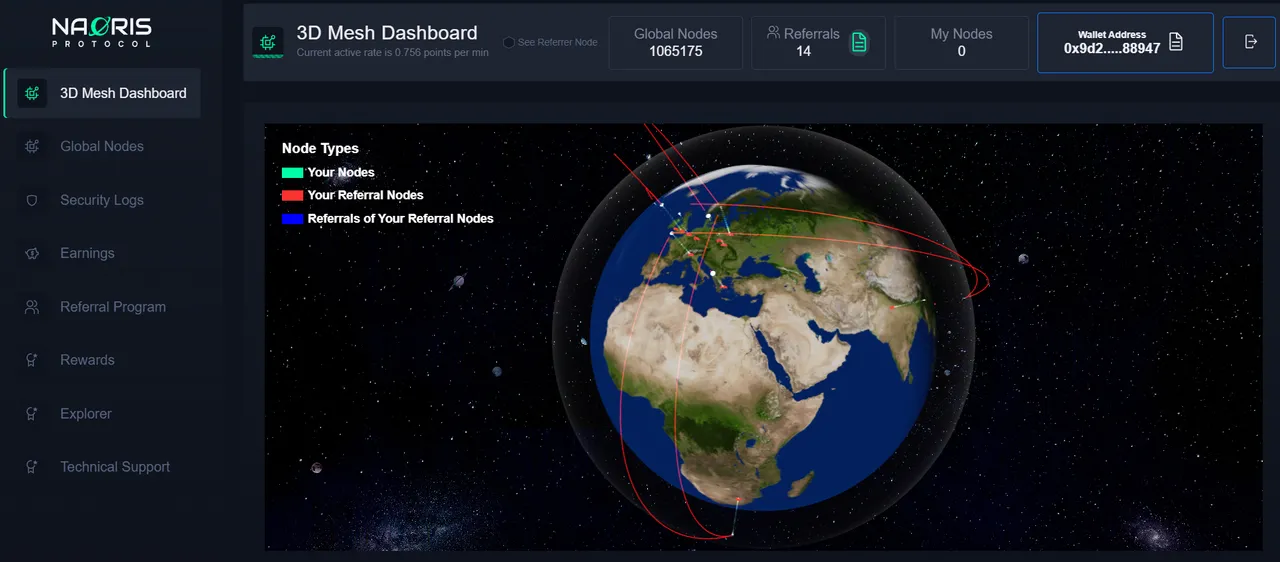Click the Rewards sidebar icon
This screenshot has width=1280, height=562.
(32, 360)
